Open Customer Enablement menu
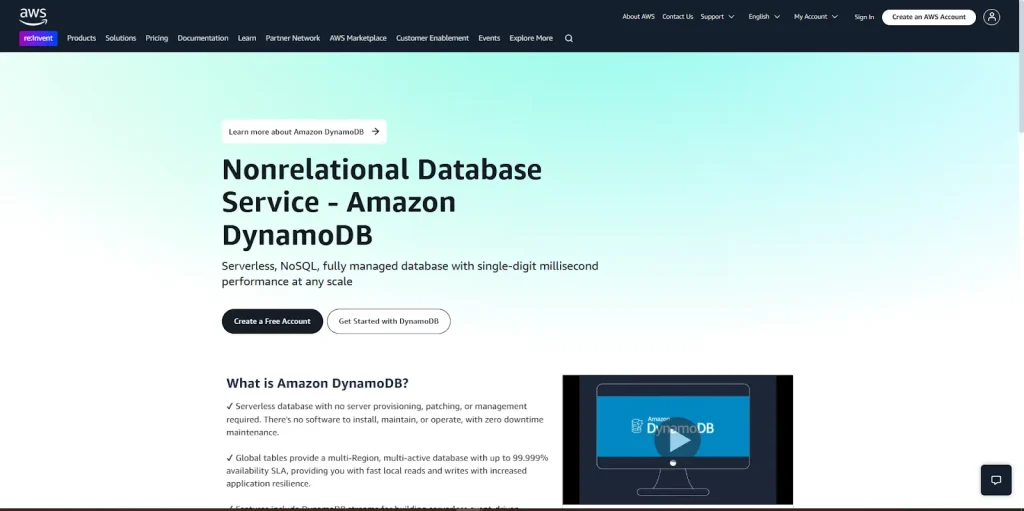1024x511 pixels. 432,39
